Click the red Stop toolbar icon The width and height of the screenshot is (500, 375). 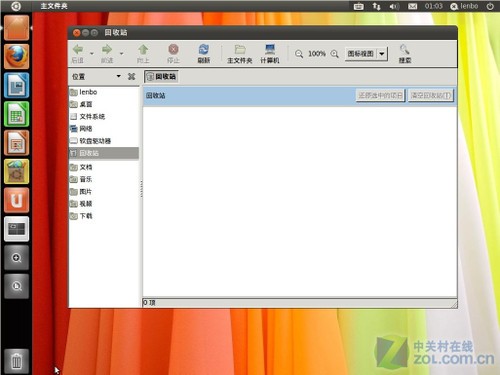173,50
